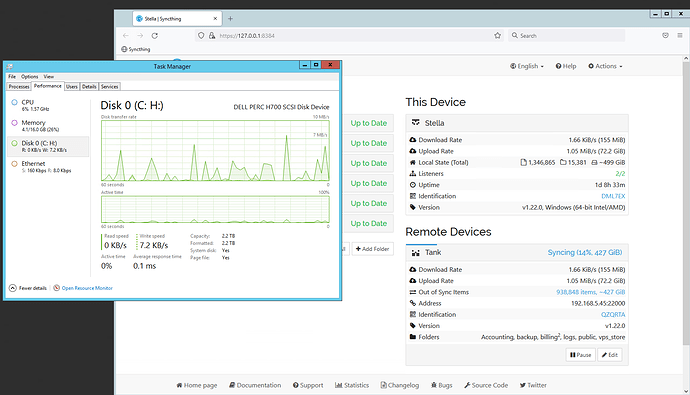The height and width of the screenshot is (395, 690).
Task: Click the browser forward arrow
Action: pos(140,36)
